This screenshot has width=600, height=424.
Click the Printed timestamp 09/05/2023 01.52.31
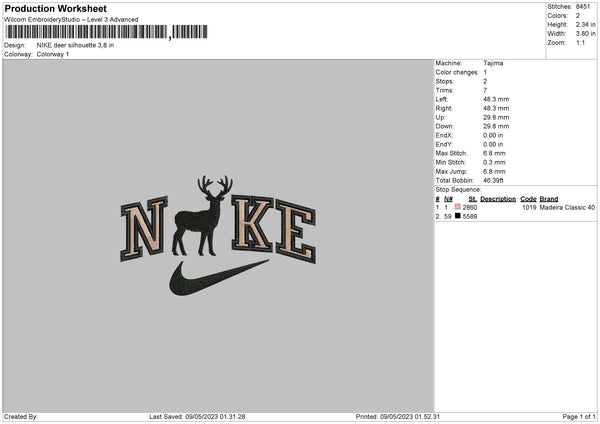pyautogui.click(x=410, y=417)
